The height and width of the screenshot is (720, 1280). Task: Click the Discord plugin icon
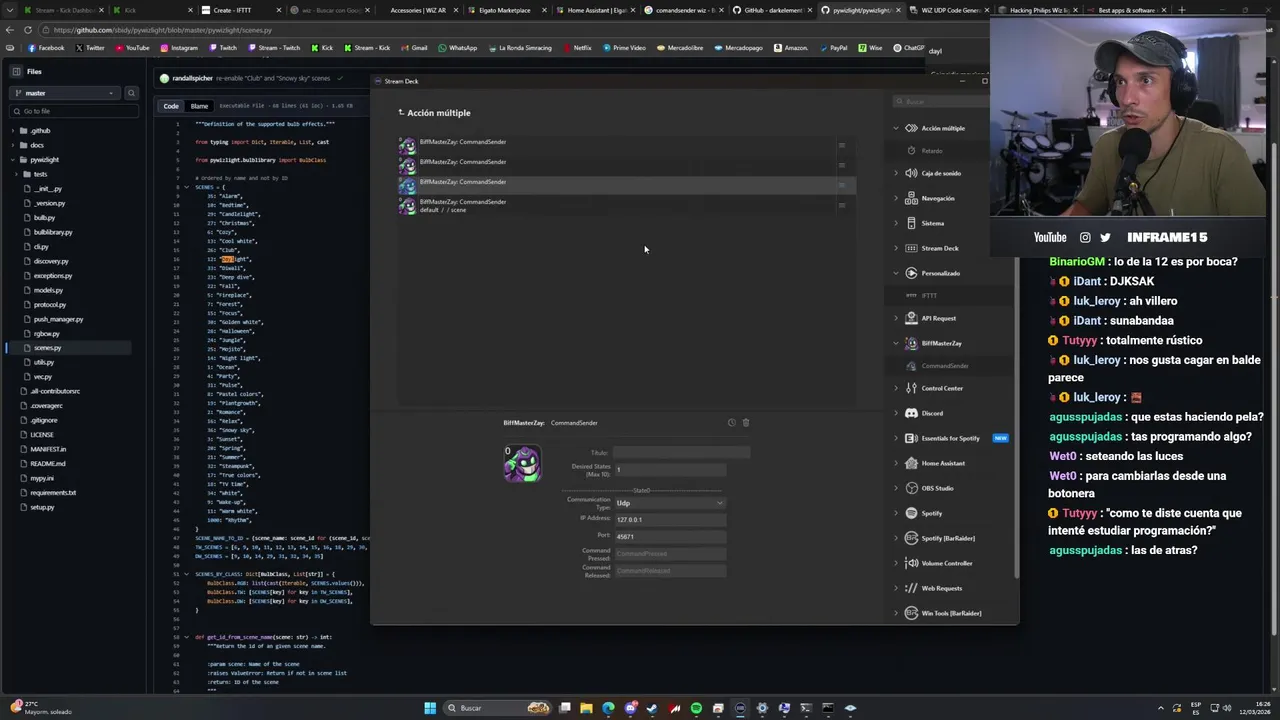coord(911,413)
